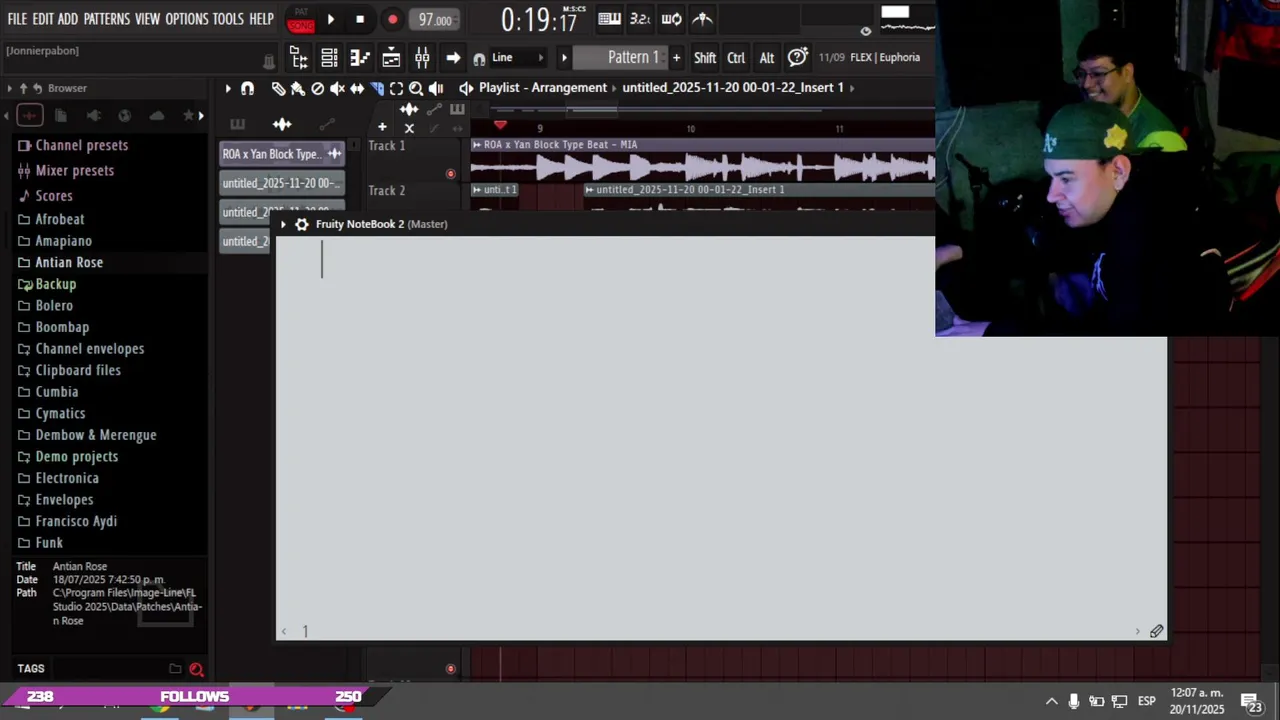Viewport: 1280px width, 720px height.
Task: Click the browser search magnifier near TAGS
Action: [196, 669]
